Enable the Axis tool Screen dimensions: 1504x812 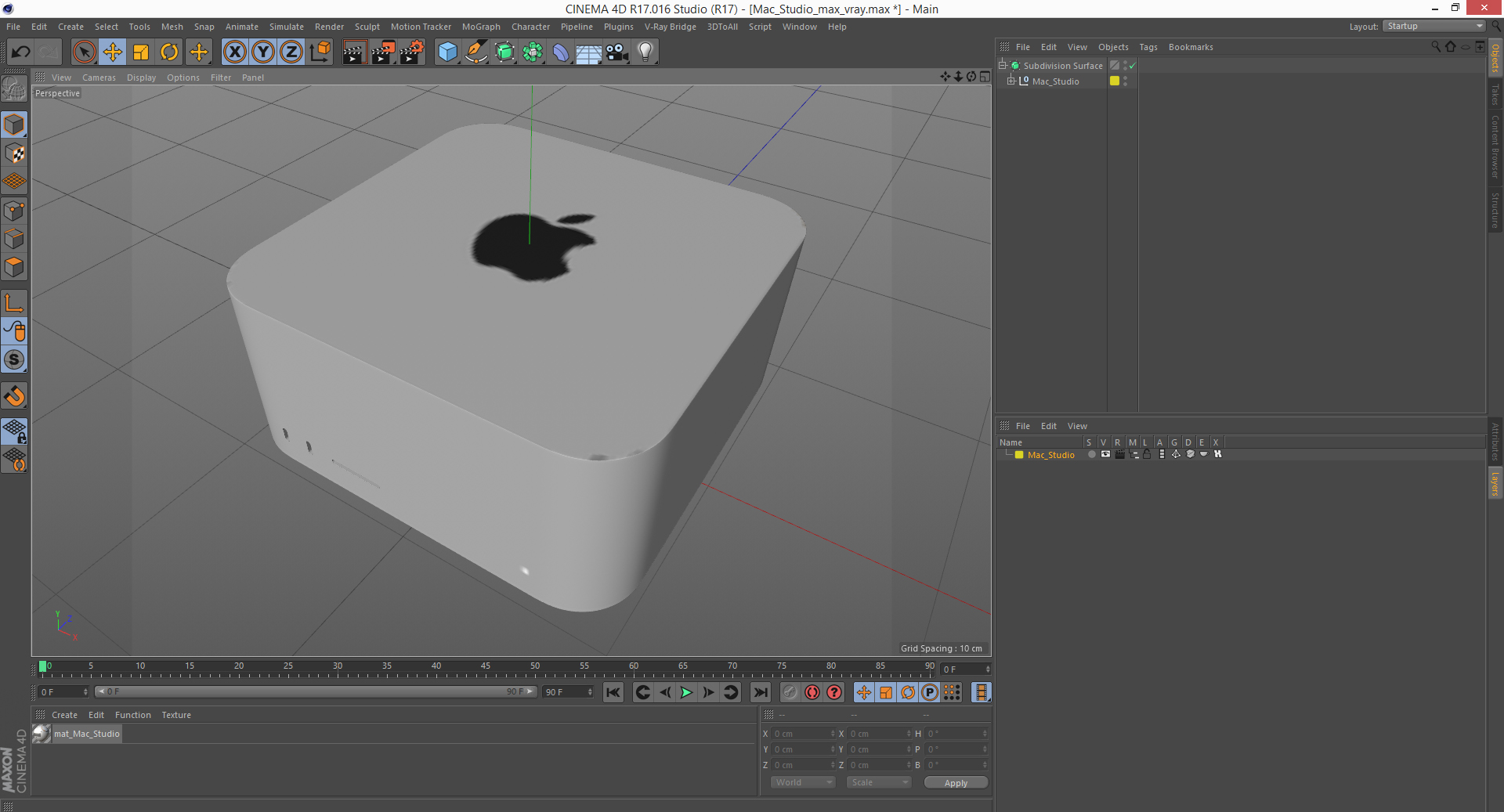point(14,303)
